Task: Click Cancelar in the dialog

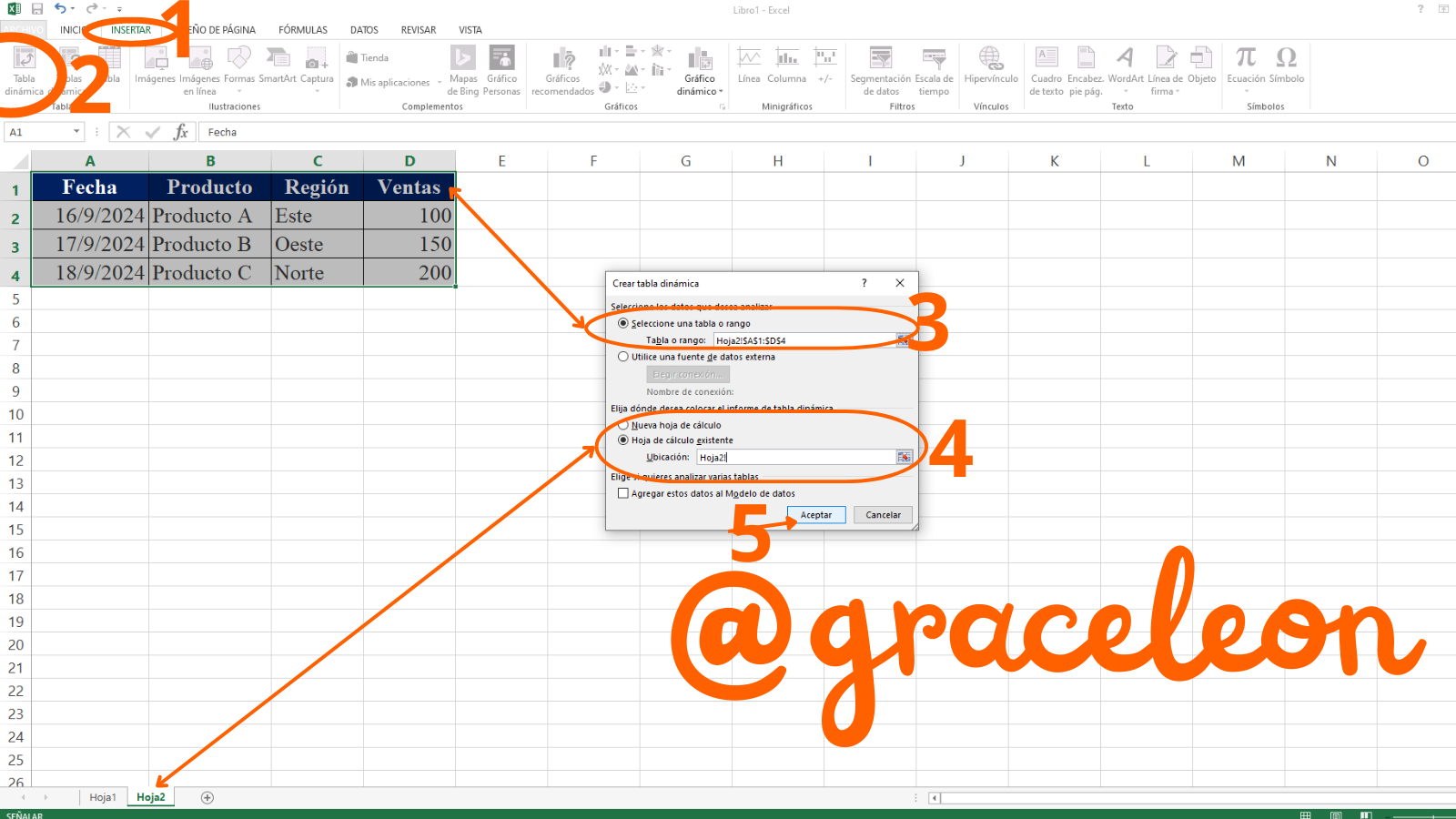Action: [883, 515]
